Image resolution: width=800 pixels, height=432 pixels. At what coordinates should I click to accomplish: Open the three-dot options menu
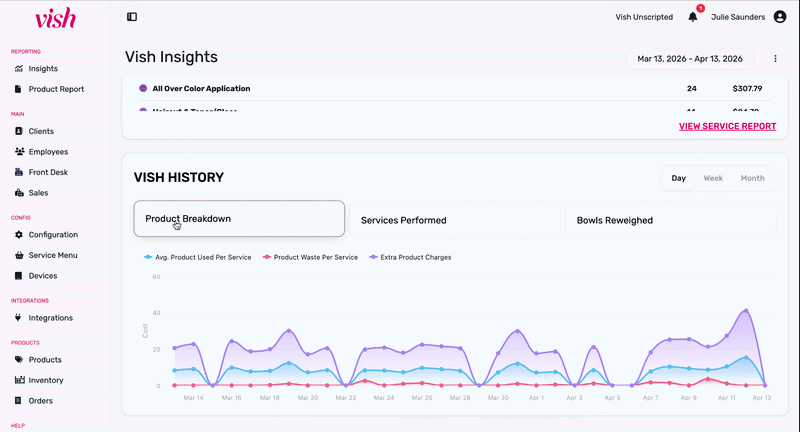775,59
